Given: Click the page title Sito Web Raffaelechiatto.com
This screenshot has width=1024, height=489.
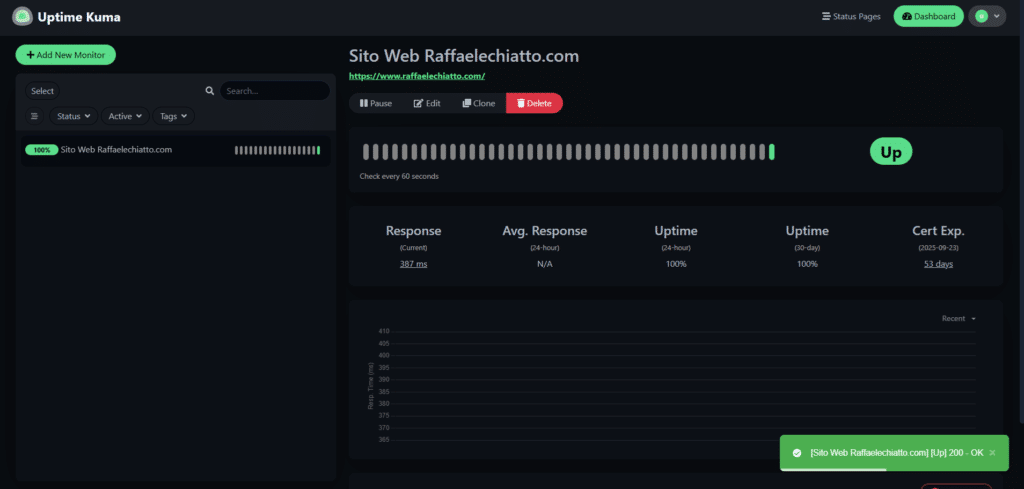Looking at the screenshot, I should pos(464,56).
